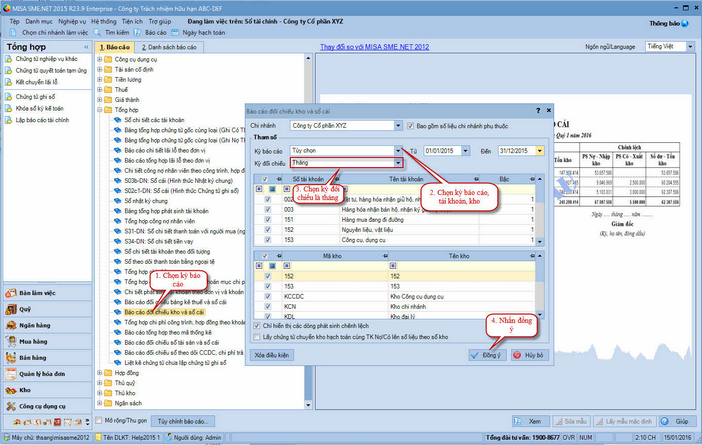Select report Sổ nhật ký chung
Image resolution: width=702 pixels, height=445 pixels.
click(x=146, y=201)
